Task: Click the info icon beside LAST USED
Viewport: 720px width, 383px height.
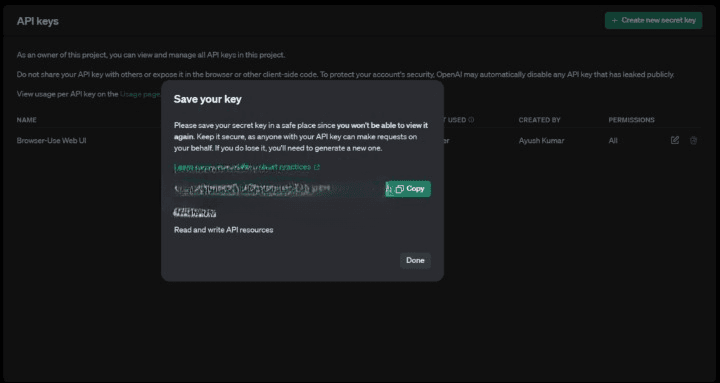Action: [x=471, y=120]
